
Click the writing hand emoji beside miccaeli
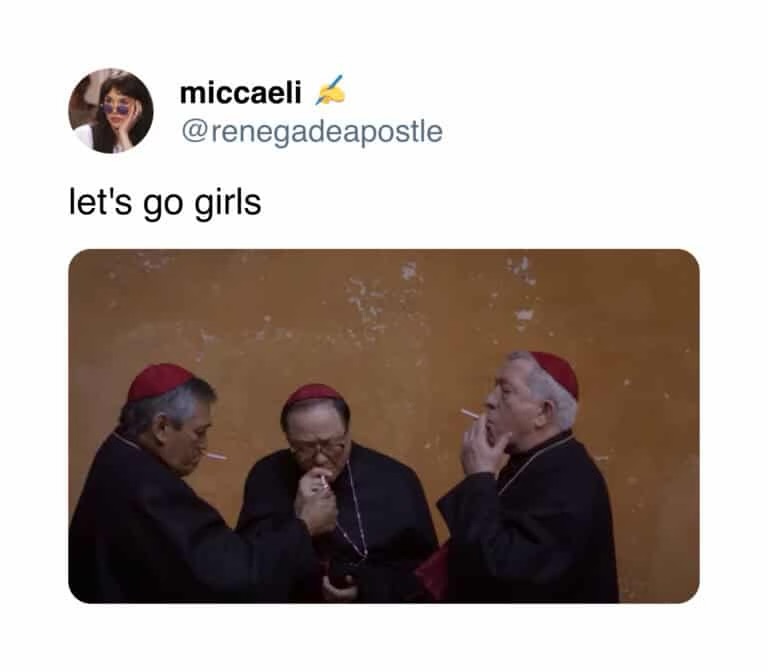tap(330, 90)
